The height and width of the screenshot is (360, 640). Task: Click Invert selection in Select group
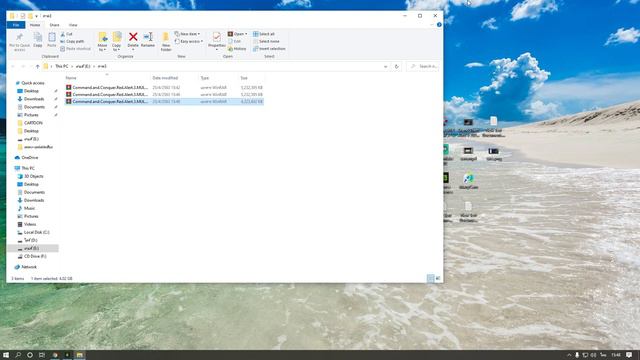click(x=269, y=49)
